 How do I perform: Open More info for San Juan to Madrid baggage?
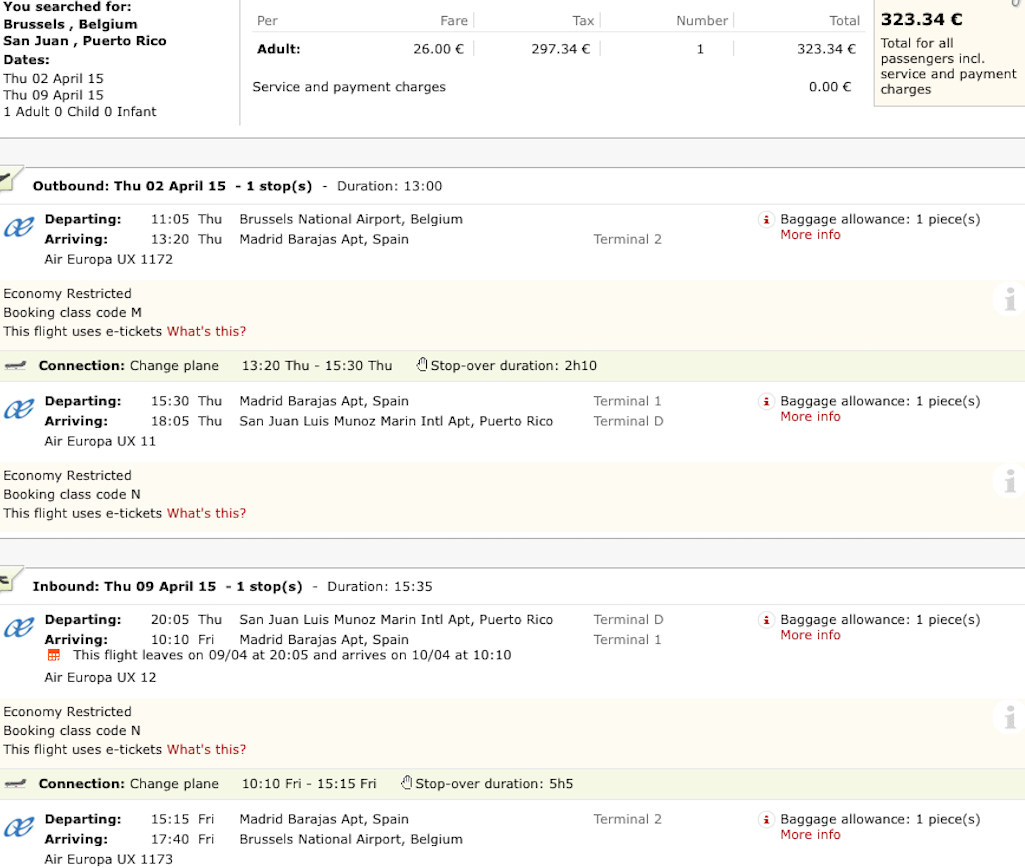810,635
